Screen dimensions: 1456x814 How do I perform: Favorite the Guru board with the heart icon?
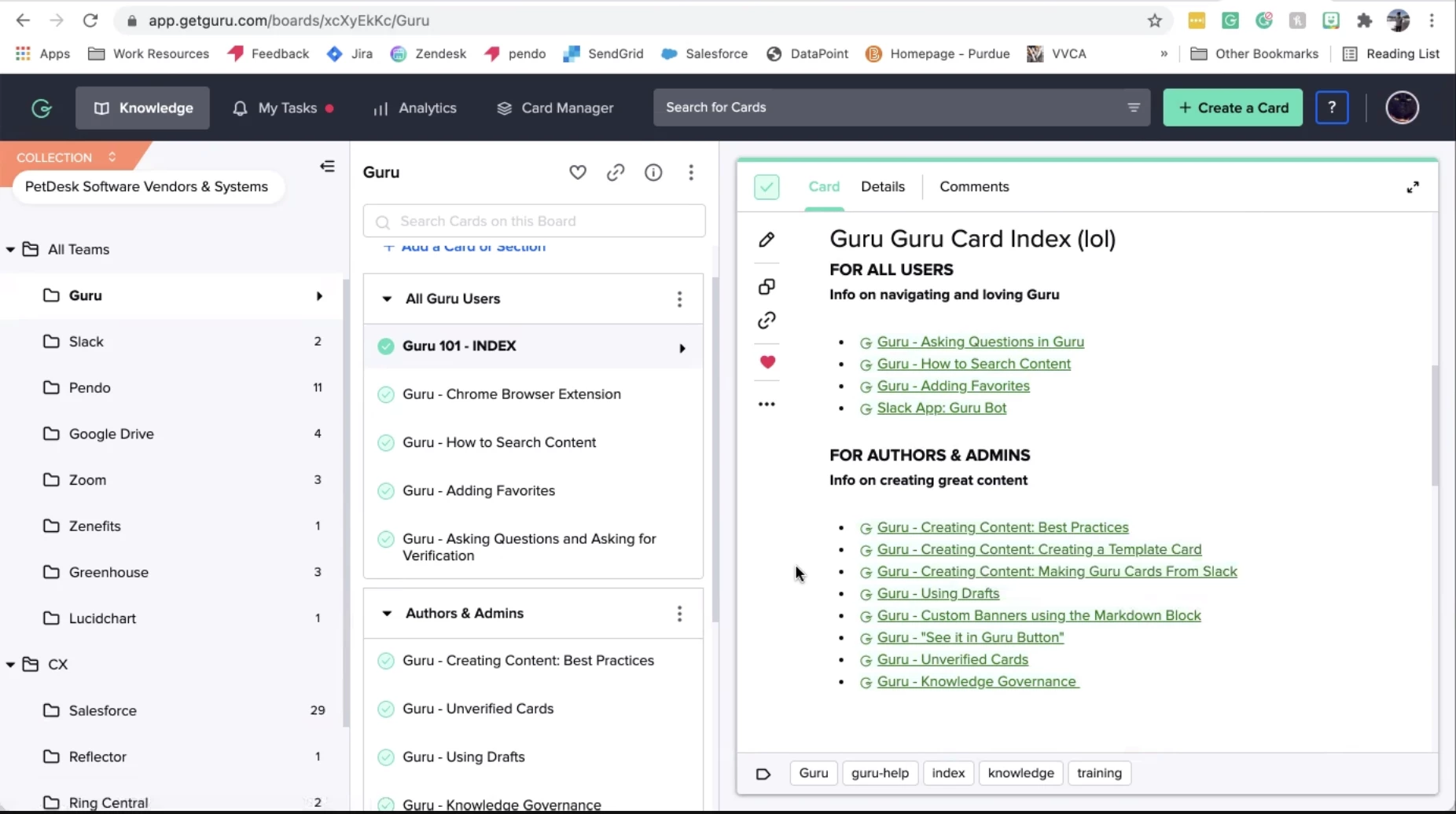[578, 172]
